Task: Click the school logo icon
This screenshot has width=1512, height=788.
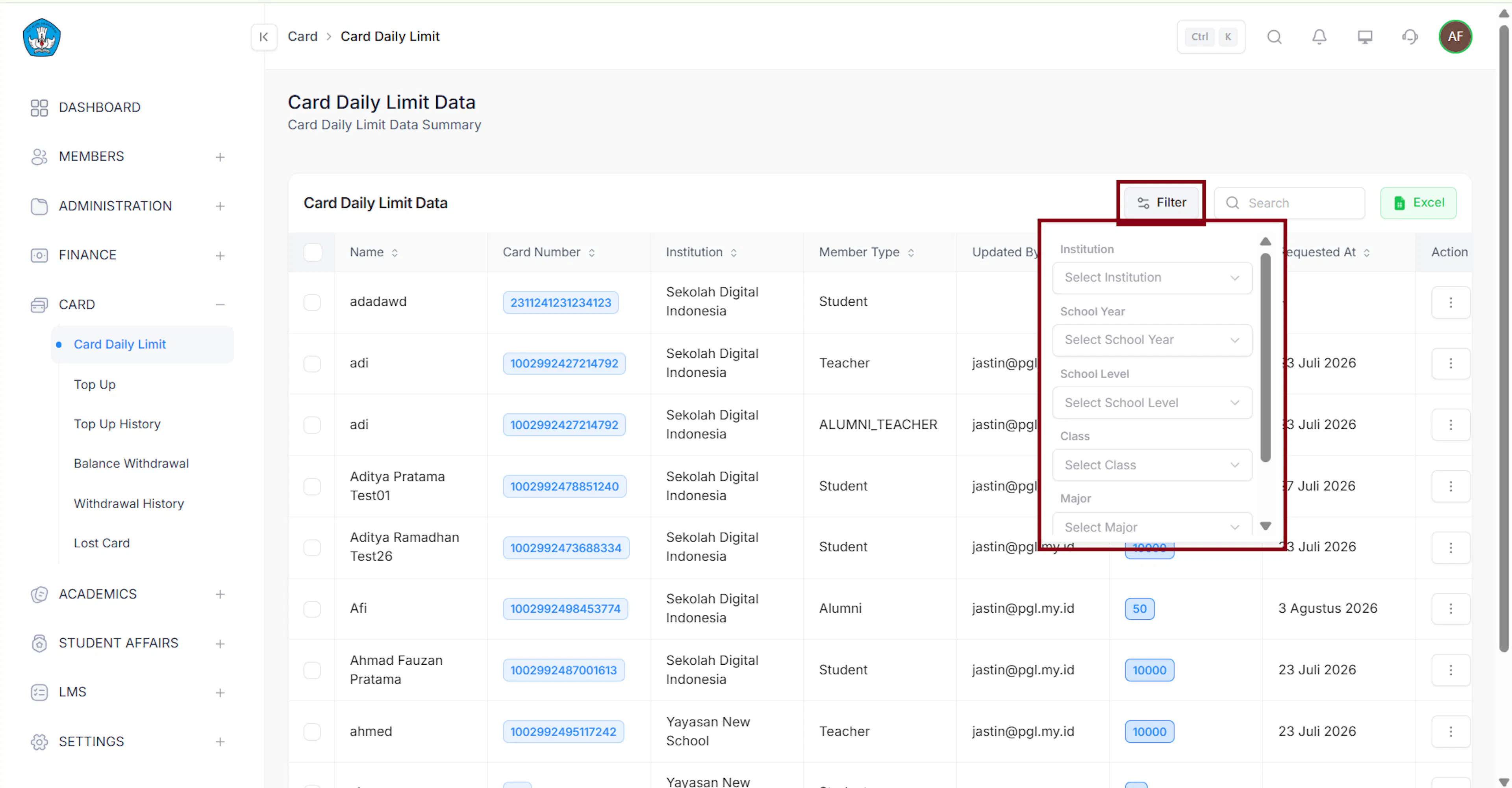Action: pyautogui.click(x=42, y=37)
